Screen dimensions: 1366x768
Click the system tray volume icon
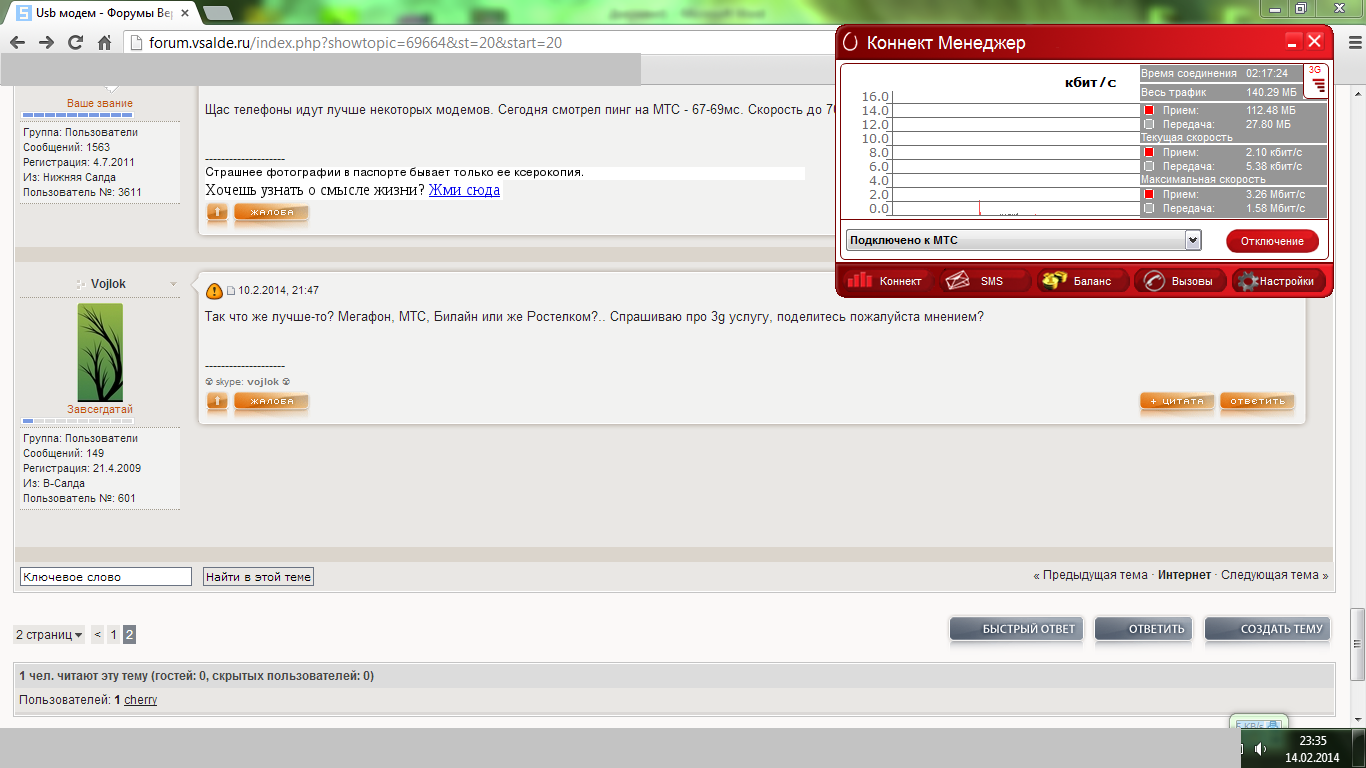1260,748
